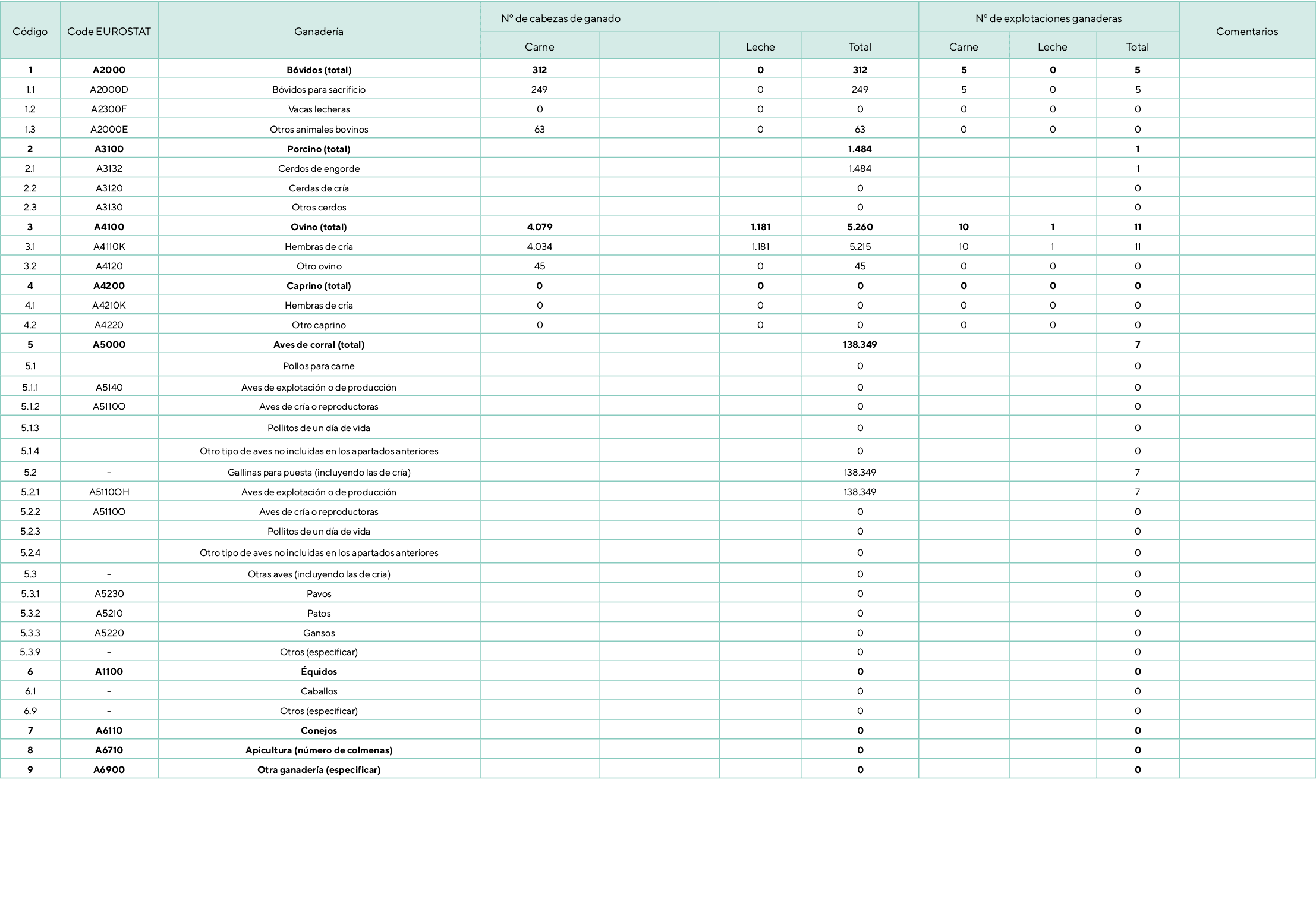The height and width of the screenshot is (921, 1316).
Task: Click the Ovino carne value 4.079
Action: tap(539, 227)
